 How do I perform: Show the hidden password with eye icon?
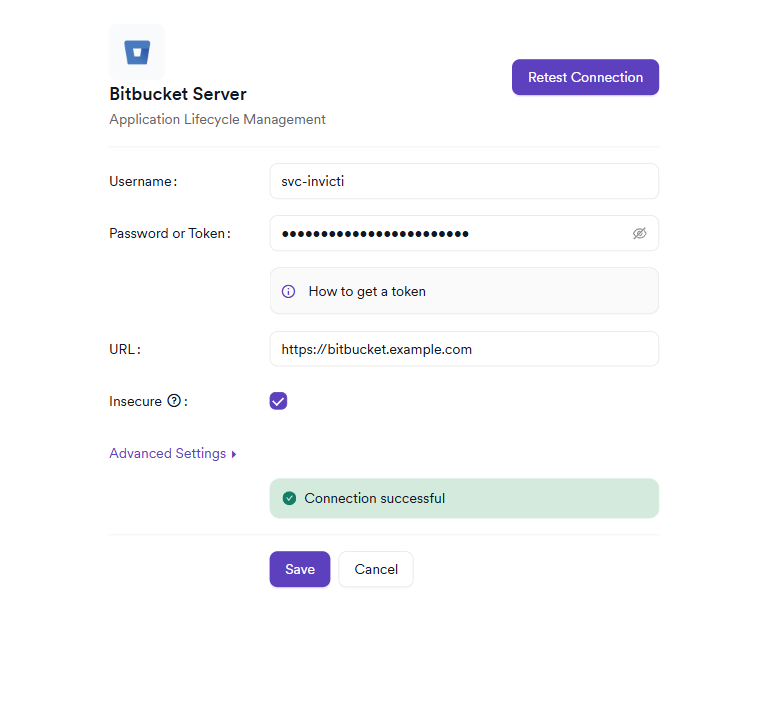pos(640,233)
